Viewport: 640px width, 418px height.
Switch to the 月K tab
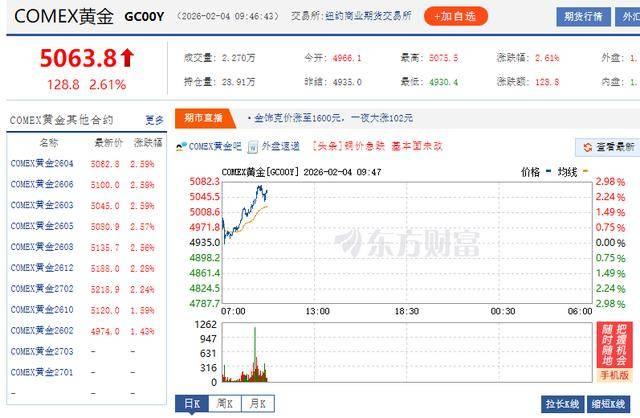pyautogui.click(x=259, y=403)
